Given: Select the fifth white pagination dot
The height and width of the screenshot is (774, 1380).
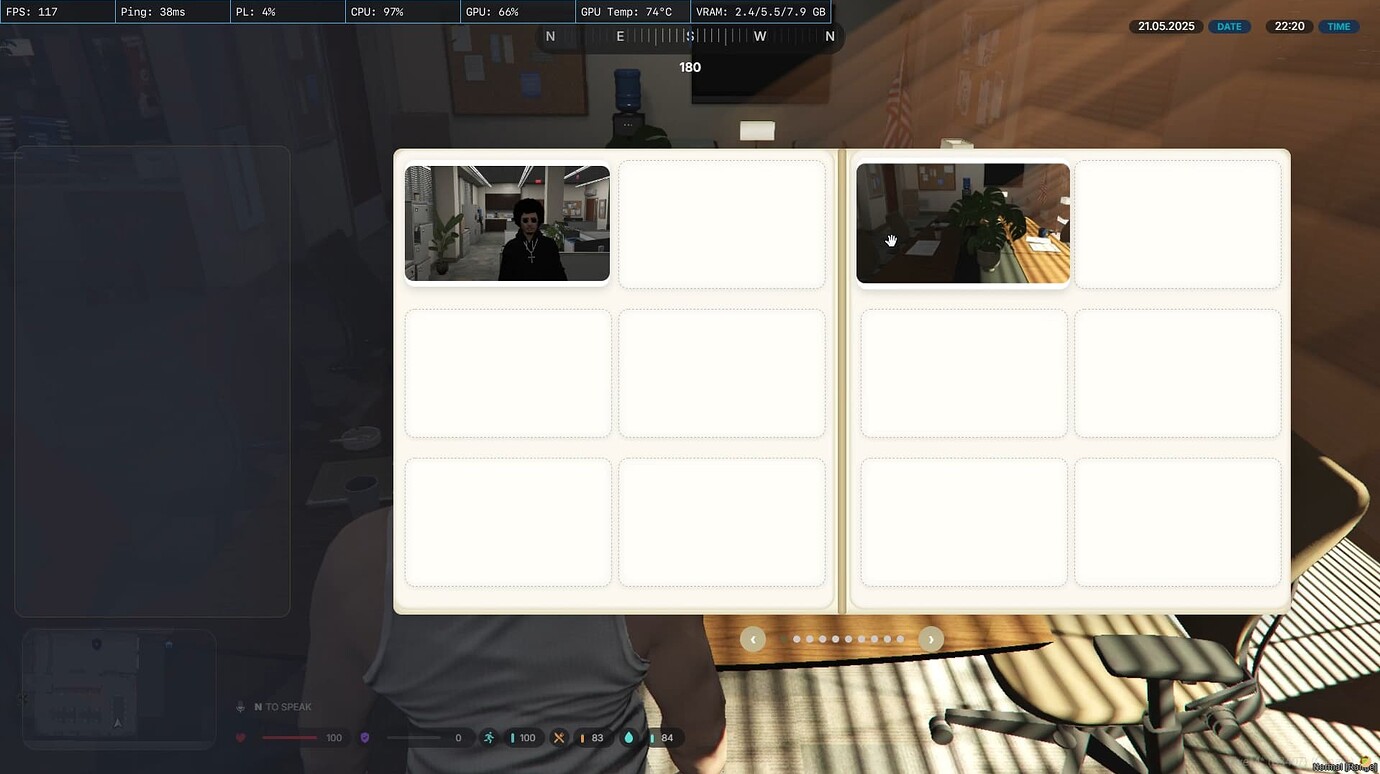Looking at the screenshot, I should (848, 639).
